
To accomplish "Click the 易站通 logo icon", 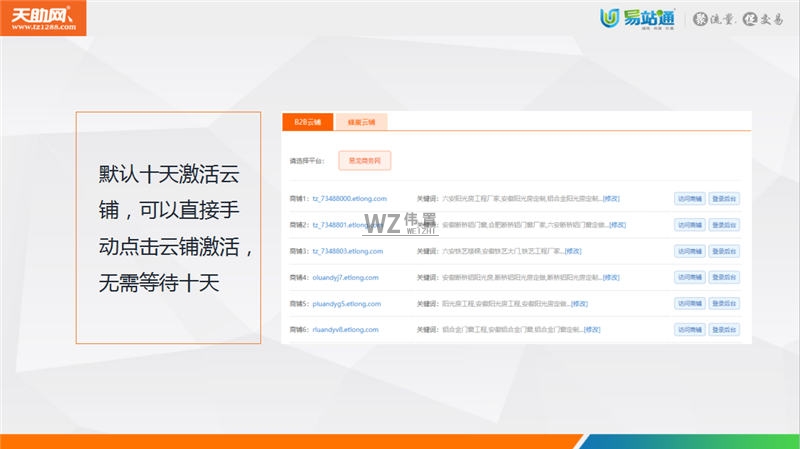I will (609, 18).
